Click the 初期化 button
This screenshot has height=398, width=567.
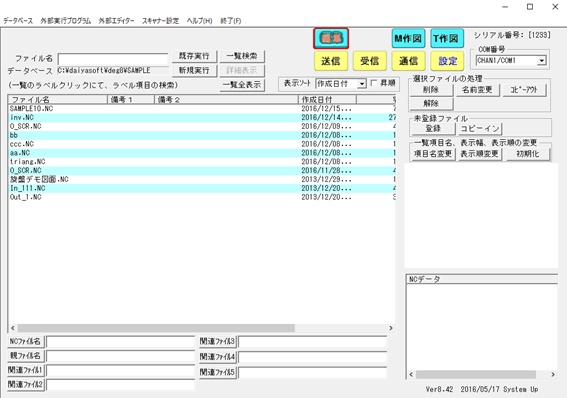528,154
